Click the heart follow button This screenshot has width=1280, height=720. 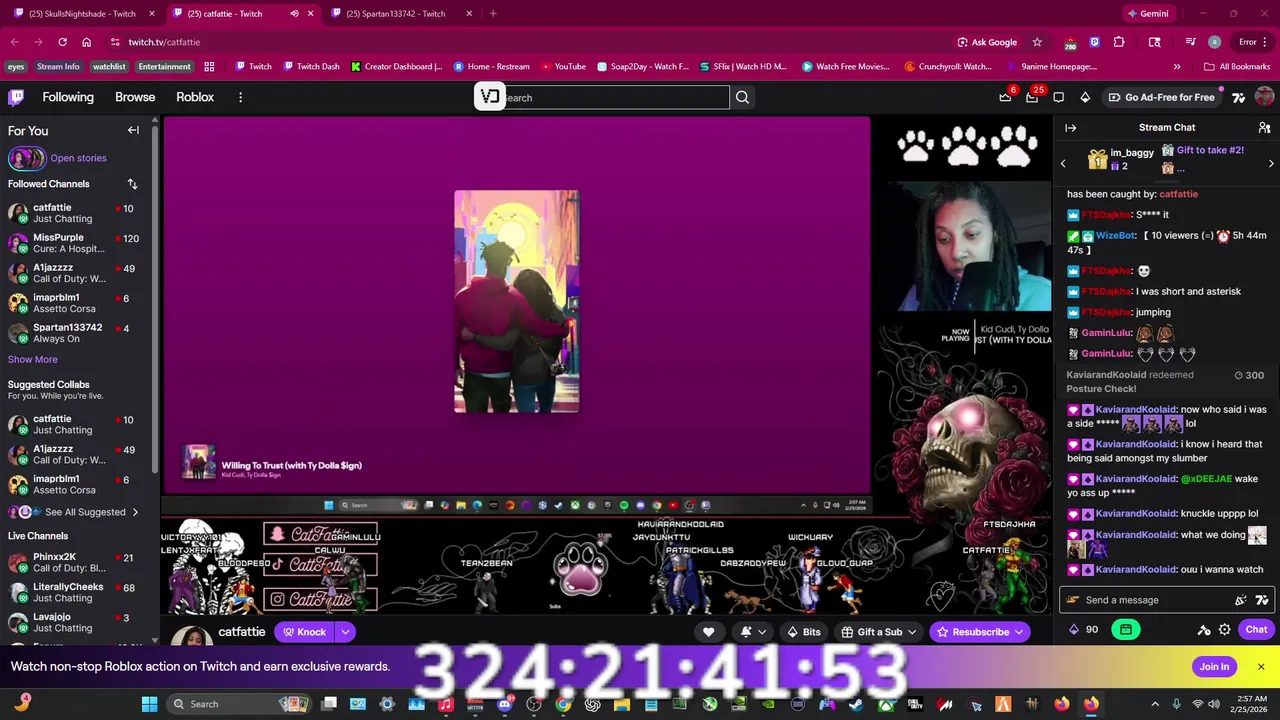tap(708, 632)
